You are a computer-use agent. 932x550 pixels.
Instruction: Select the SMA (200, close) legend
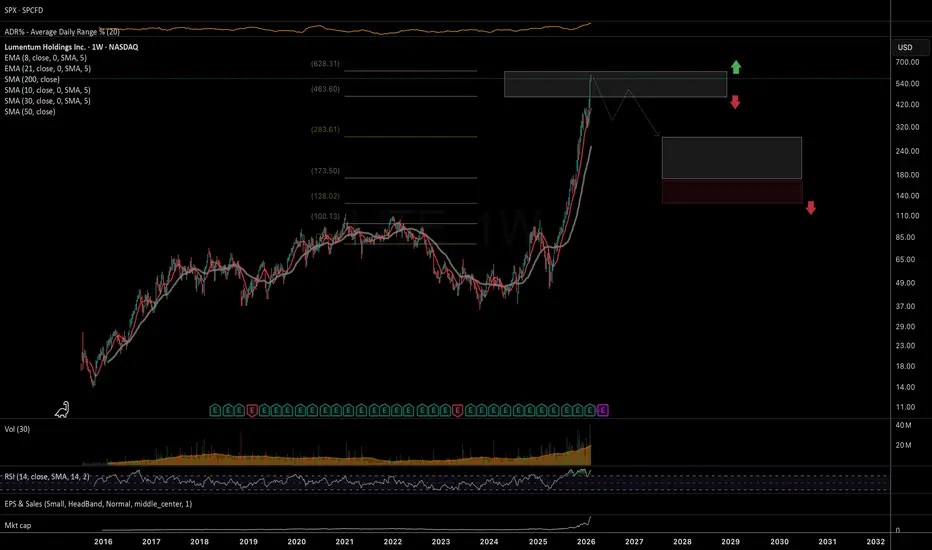point(32,79)
